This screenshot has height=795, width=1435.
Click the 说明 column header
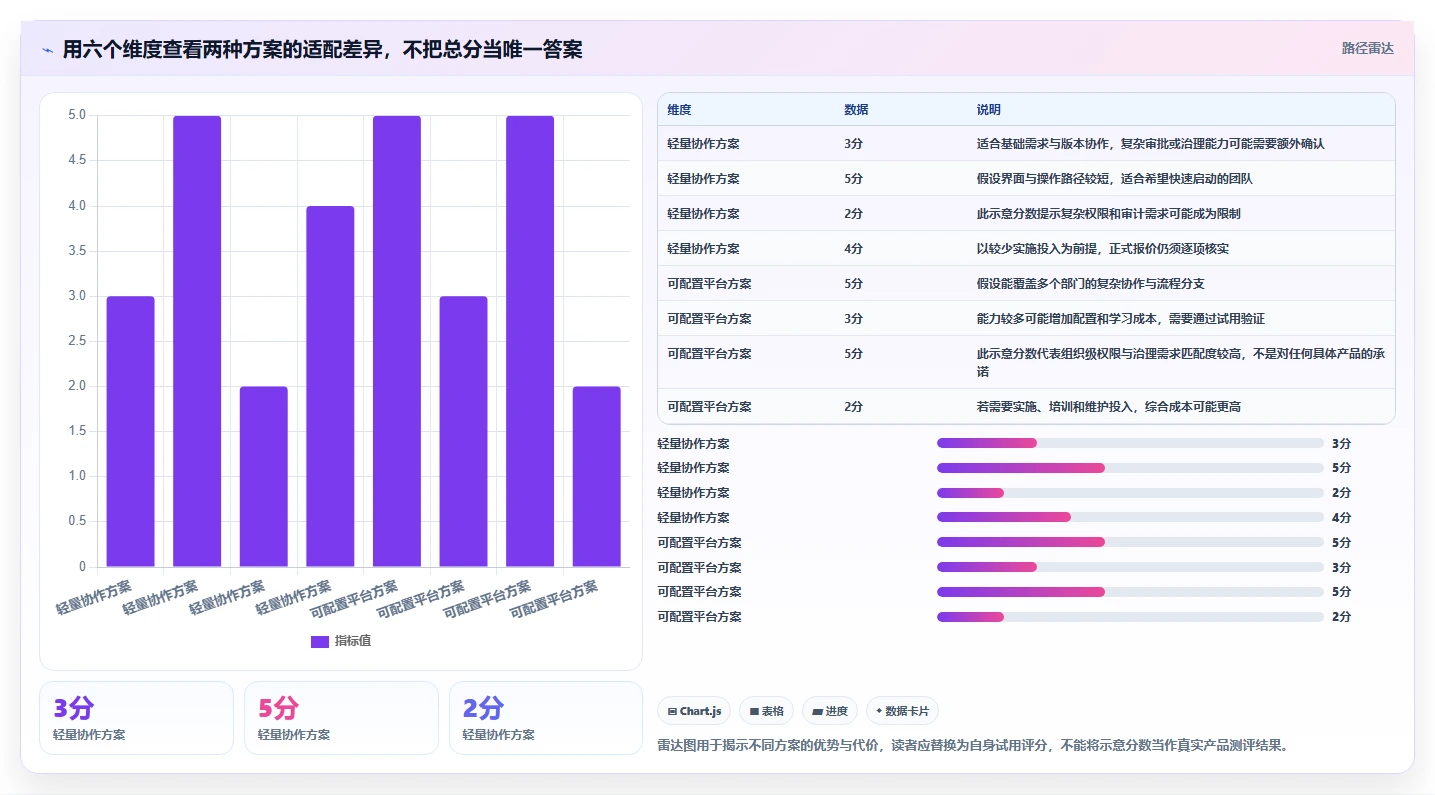click(989, 110)
